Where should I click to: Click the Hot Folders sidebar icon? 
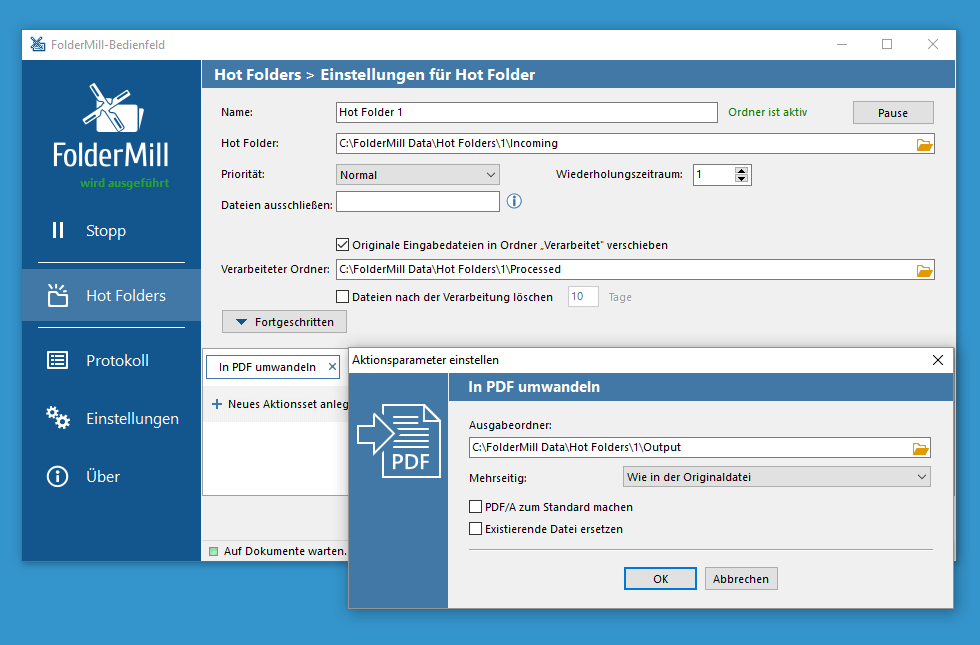[58, 295]
